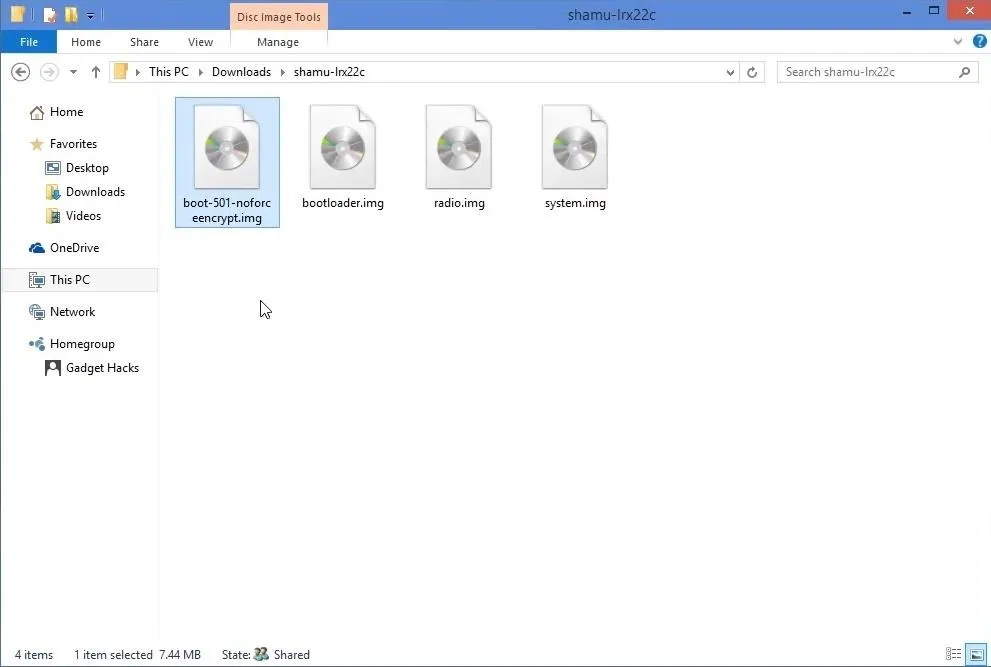991x667 pixels.
Task: Click the Network icon in sidebar
Action: [37, 312]
